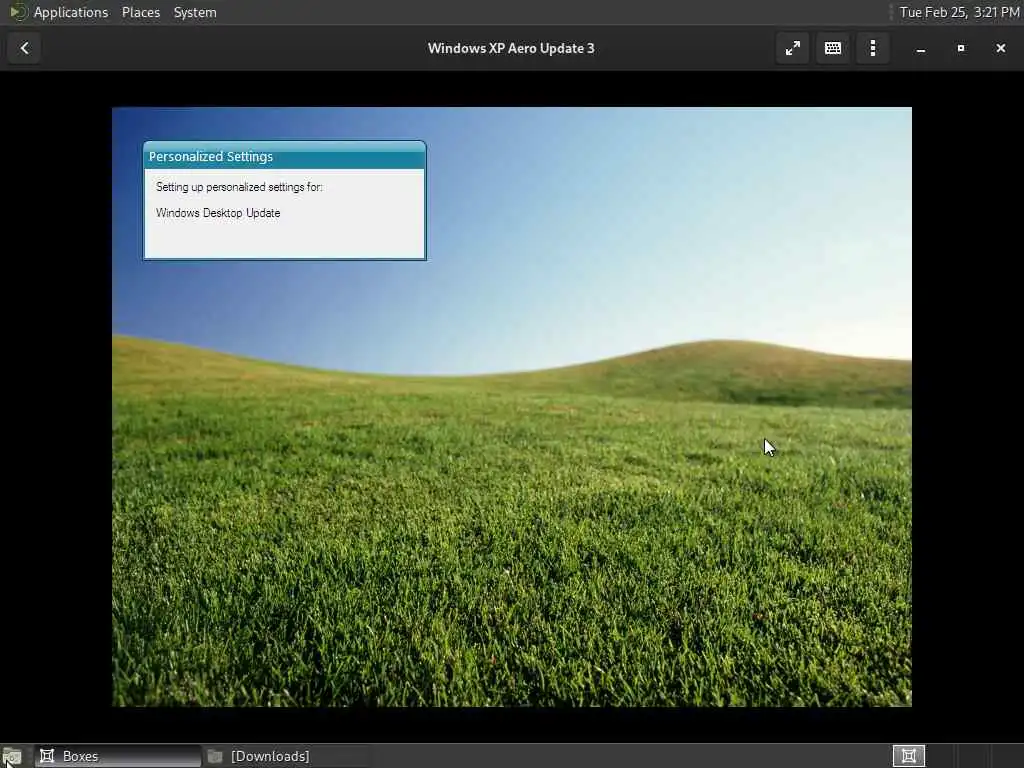Minimize the Boxes window
The height and width of the screenshot is (768, 1024).
point(921,48)
